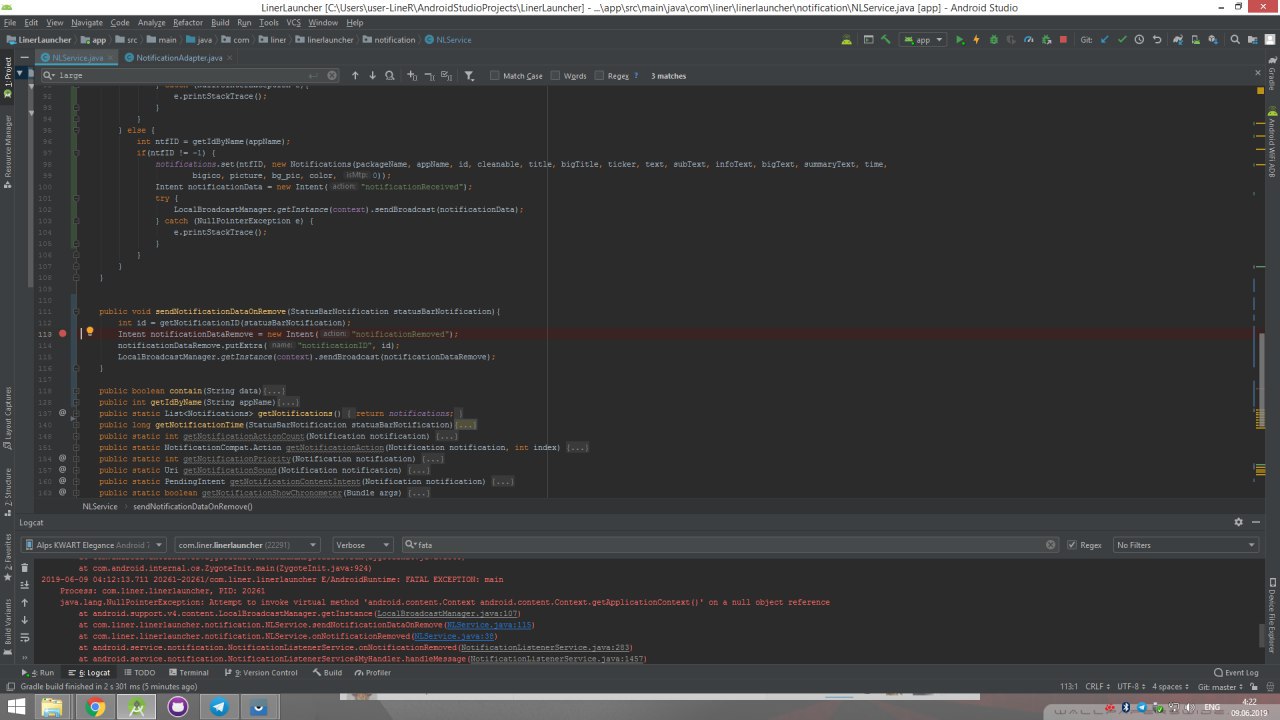The image size is (1280, 720).
Task: Open Logcat settings gear icon
Action: (x=1238, y=522)
